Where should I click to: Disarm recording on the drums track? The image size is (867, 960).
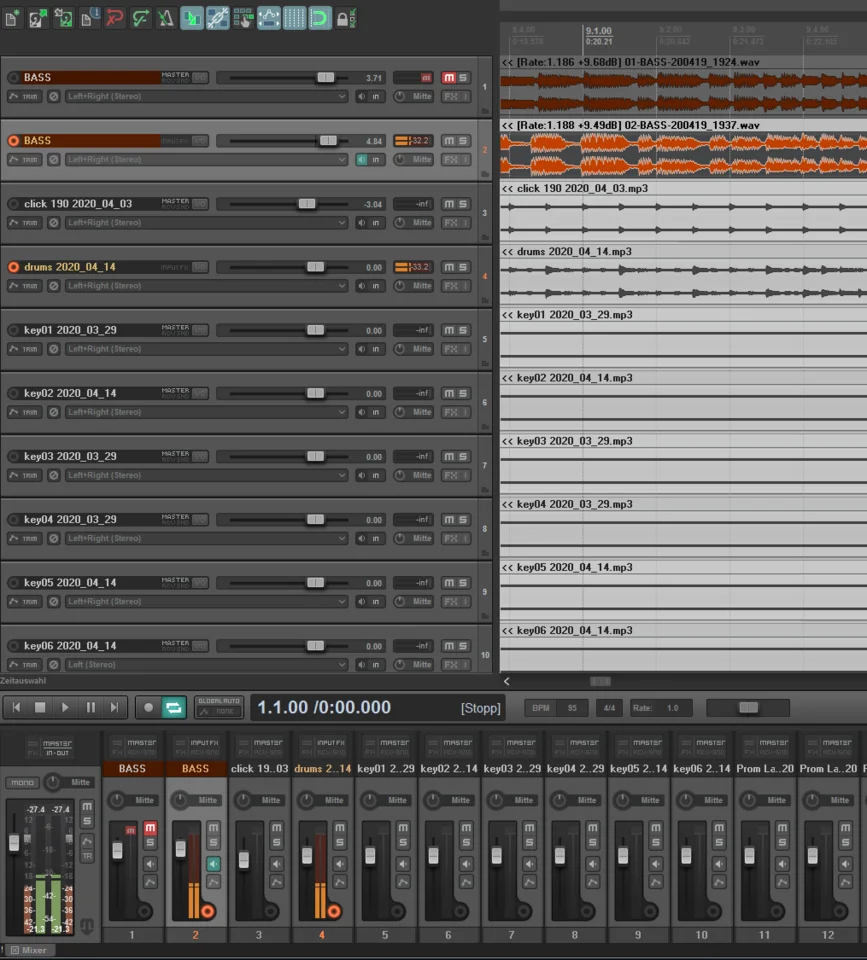pos(13,267)
